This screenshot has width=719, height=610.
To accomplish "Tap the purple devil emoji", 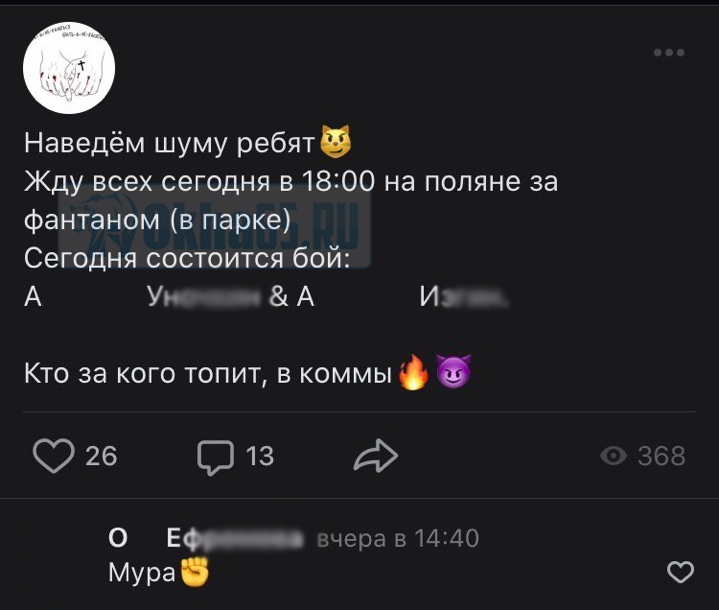I will [x=453, y=372].
